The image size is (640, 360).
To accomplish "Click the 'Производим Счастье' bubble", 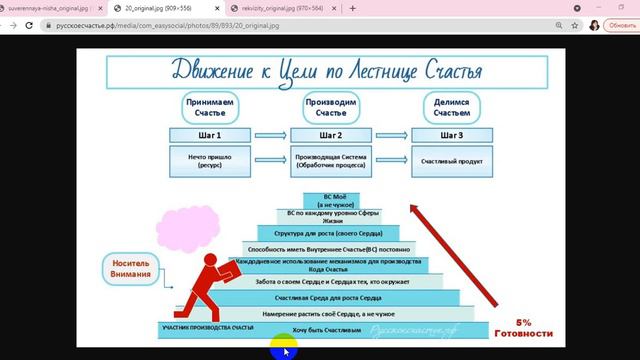I will click(331, 108).
